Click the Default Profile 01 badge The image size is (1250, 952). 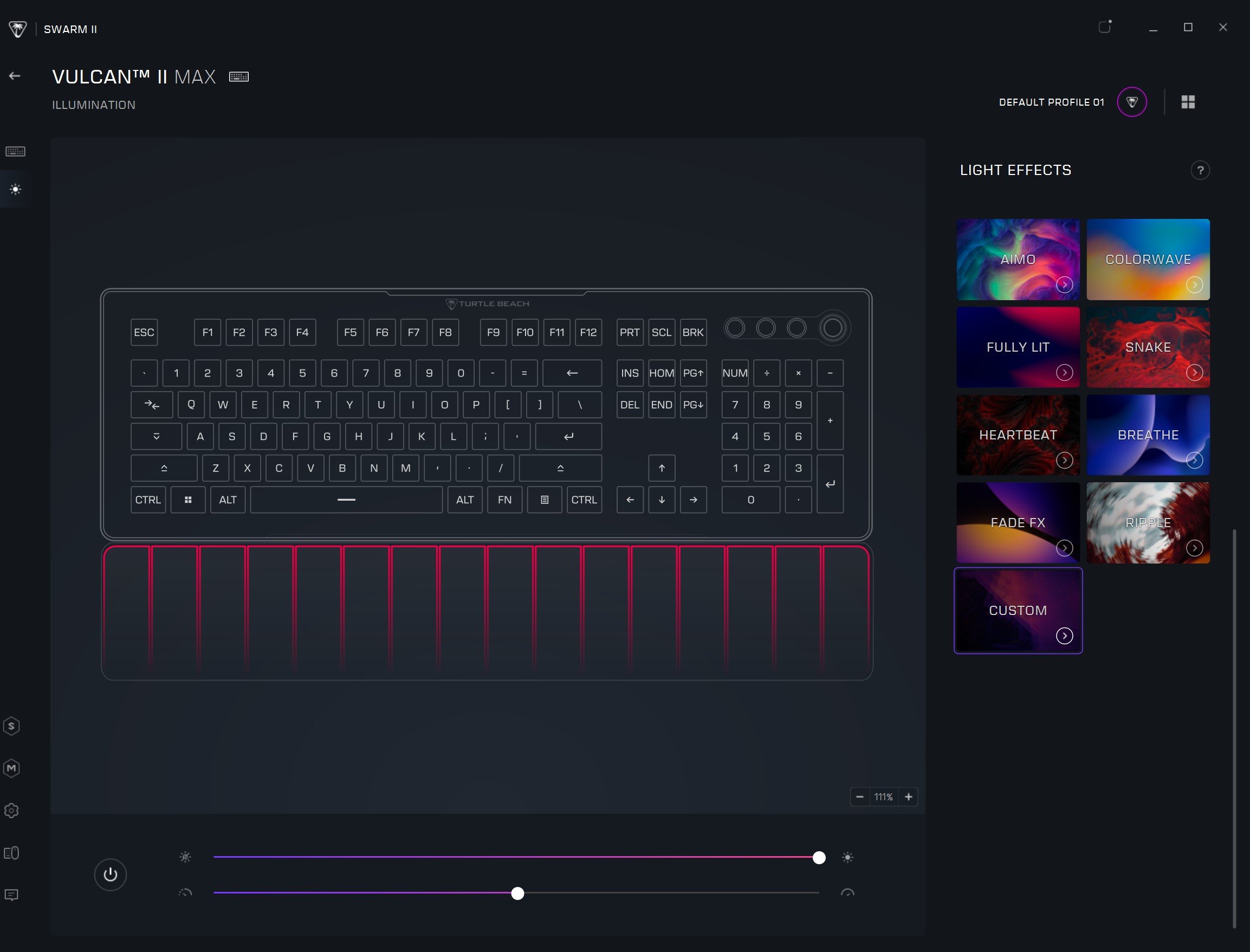coord(1131,102)
